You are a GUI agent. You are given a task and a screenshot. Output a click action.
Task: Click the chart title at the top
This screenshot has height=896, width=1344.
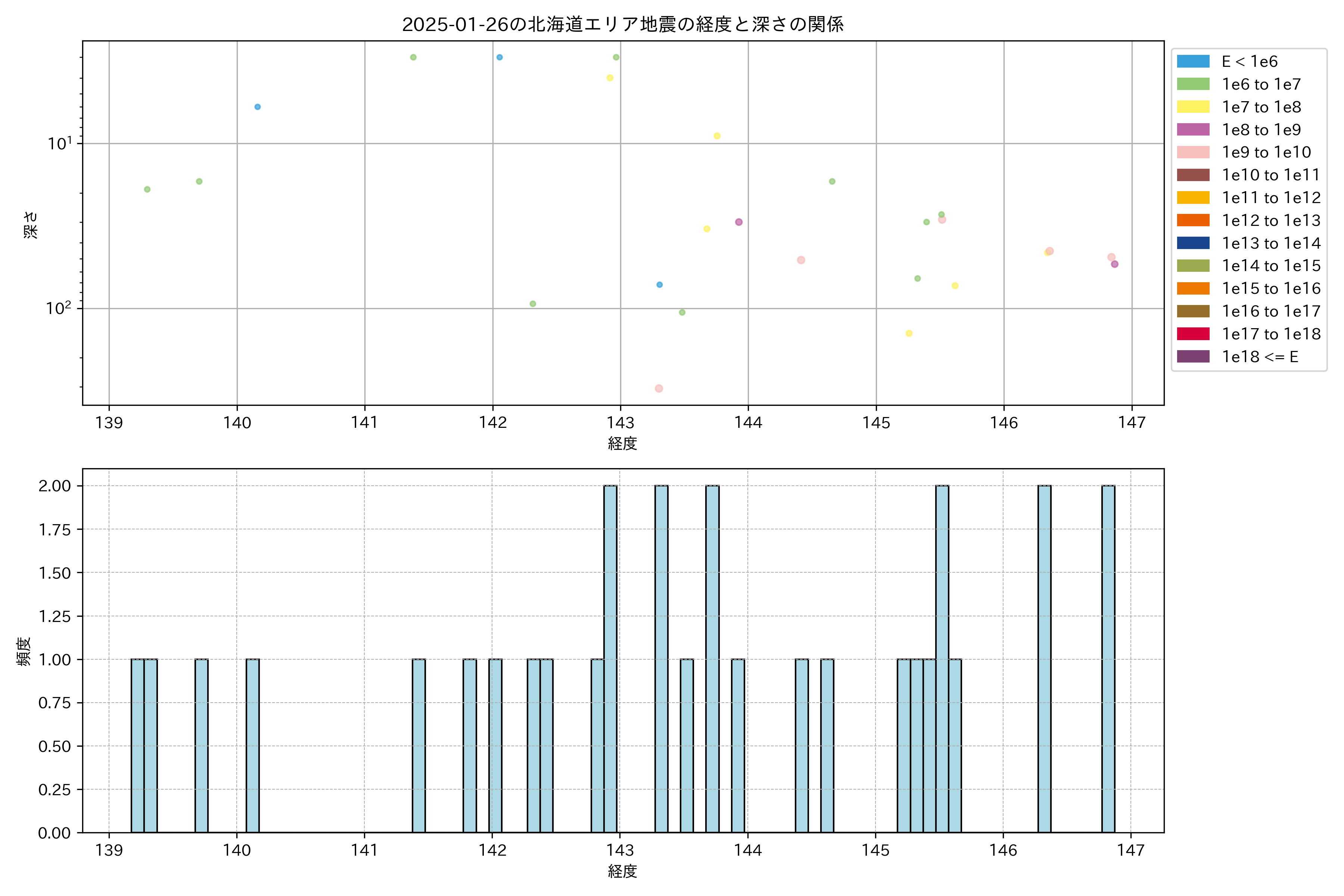coord(622,25)
